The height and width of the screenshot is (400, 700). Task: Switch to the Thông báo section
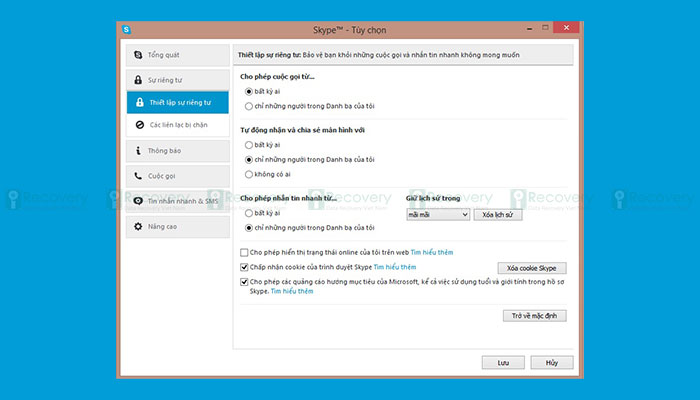pos(178,150)
